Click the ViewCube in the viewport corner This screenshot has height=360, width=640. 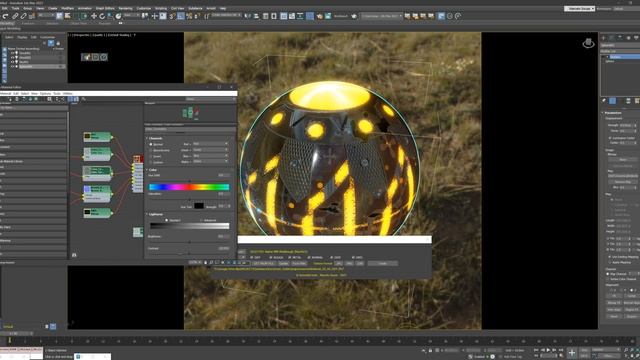click(588, 43)
